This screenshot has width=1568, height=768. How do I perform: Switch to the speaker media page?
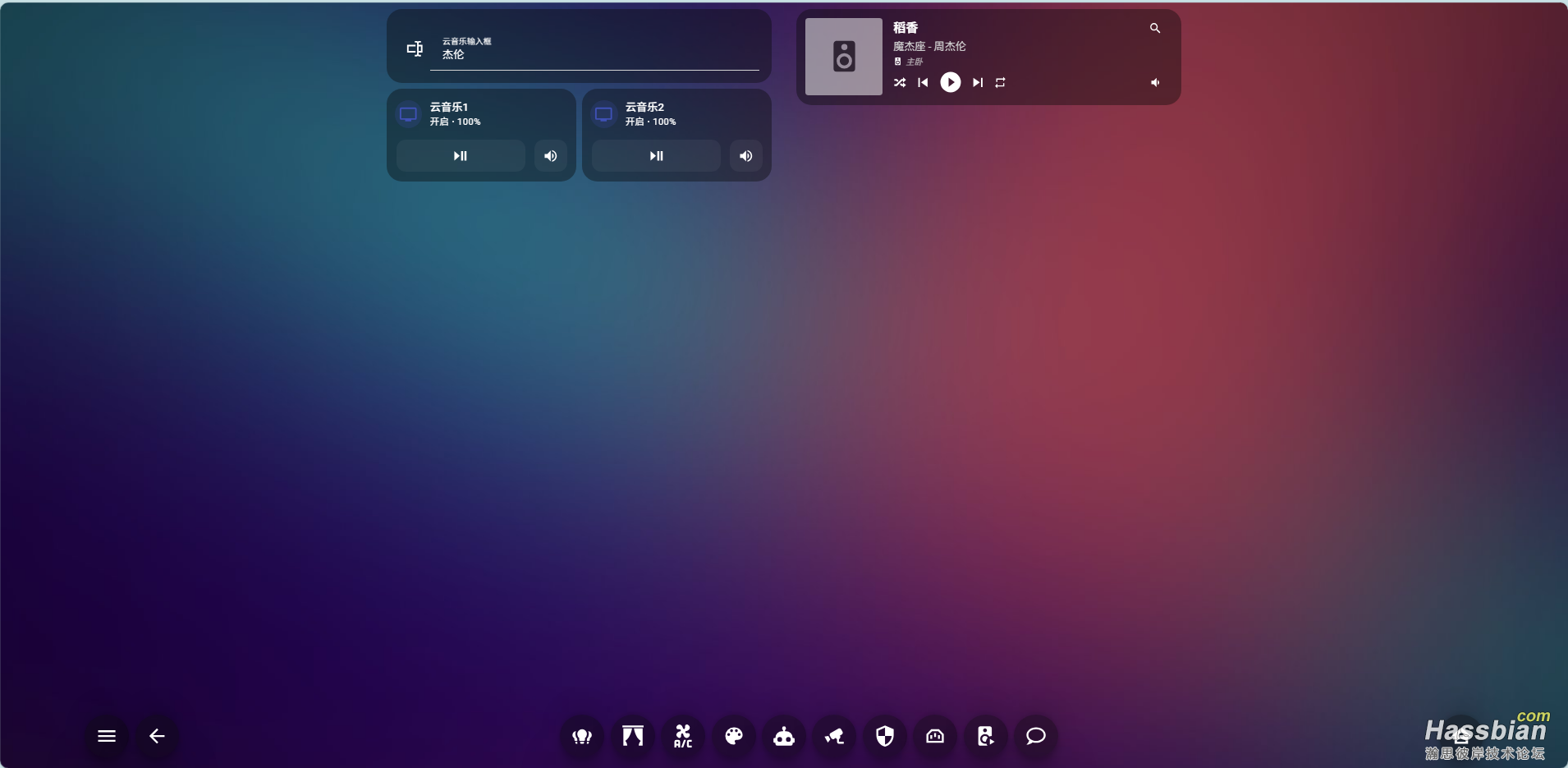tap(985, 736)
